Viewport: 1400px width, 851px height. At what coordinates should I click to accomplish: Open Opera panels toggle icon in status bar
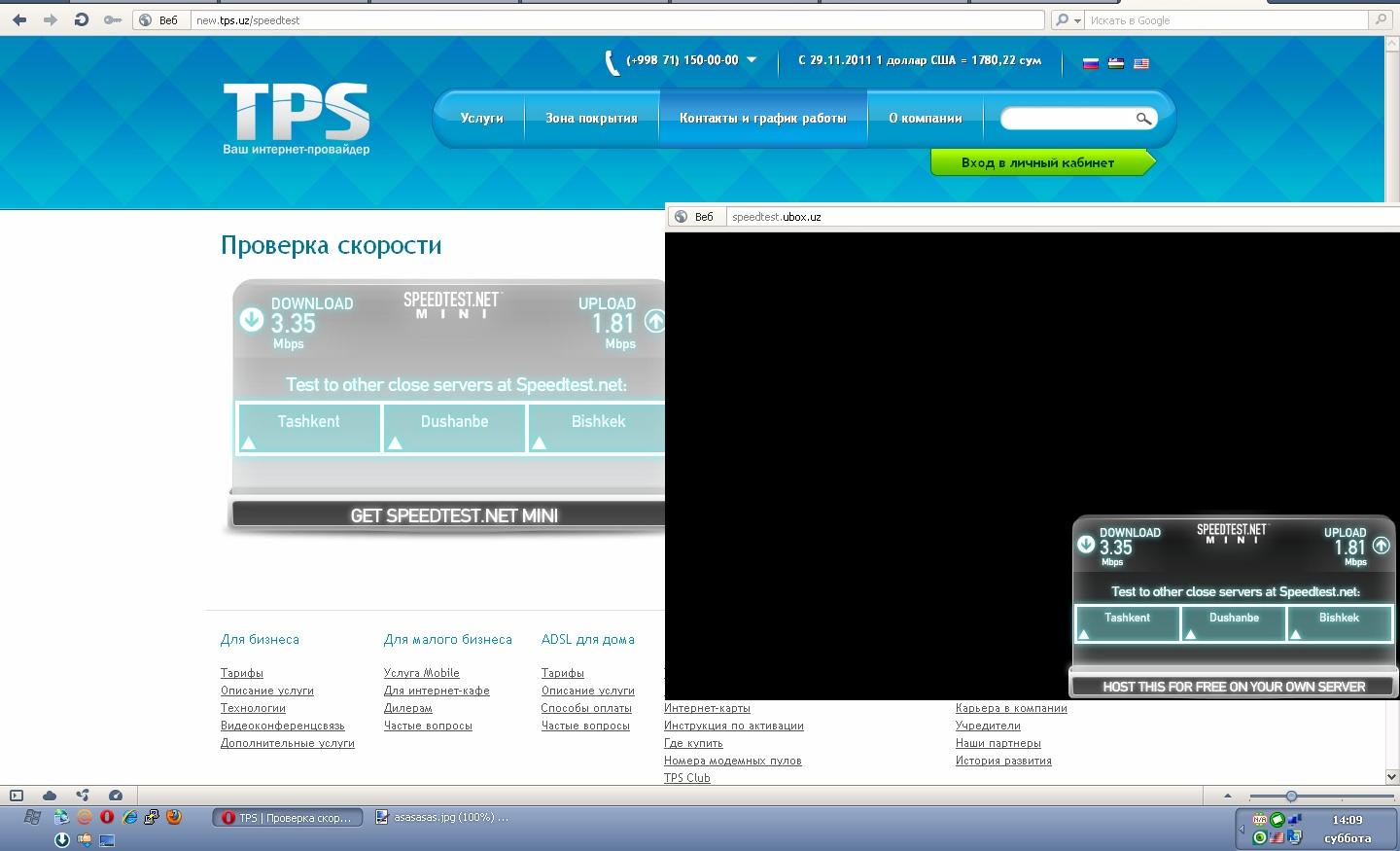pos(17,795)
